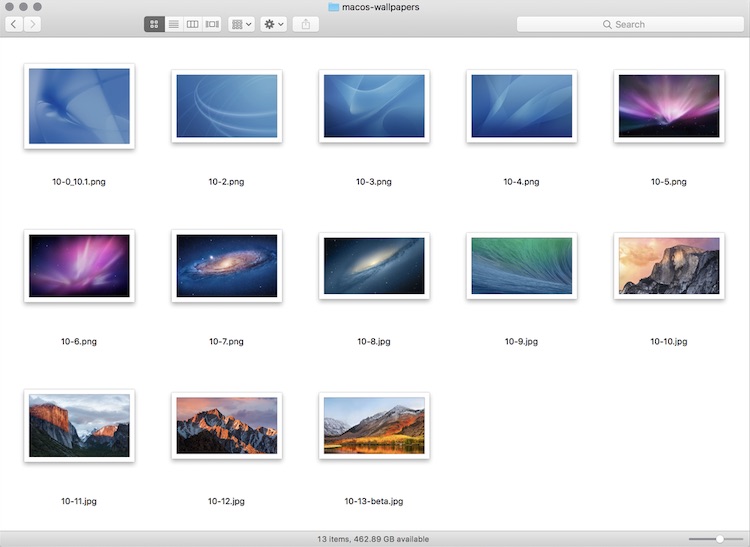Image resolution: width=750 pixels, height=547 pixels.
Task: Select the 10-2.png thumbnail
Action: coord(227,106)
